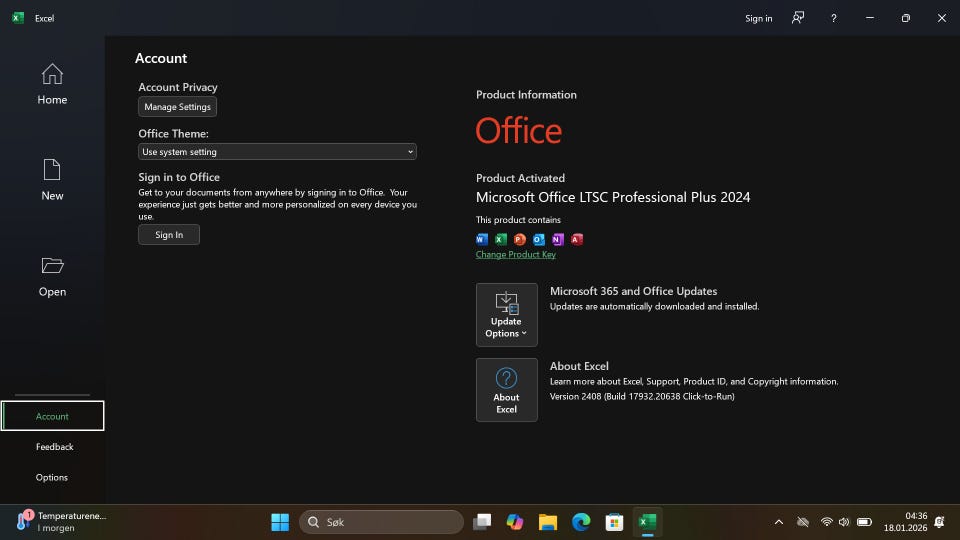Click the New workbook icon
The width and height of the screenshot is (960, 540).
pyautogui.click(x=52, y=170)
